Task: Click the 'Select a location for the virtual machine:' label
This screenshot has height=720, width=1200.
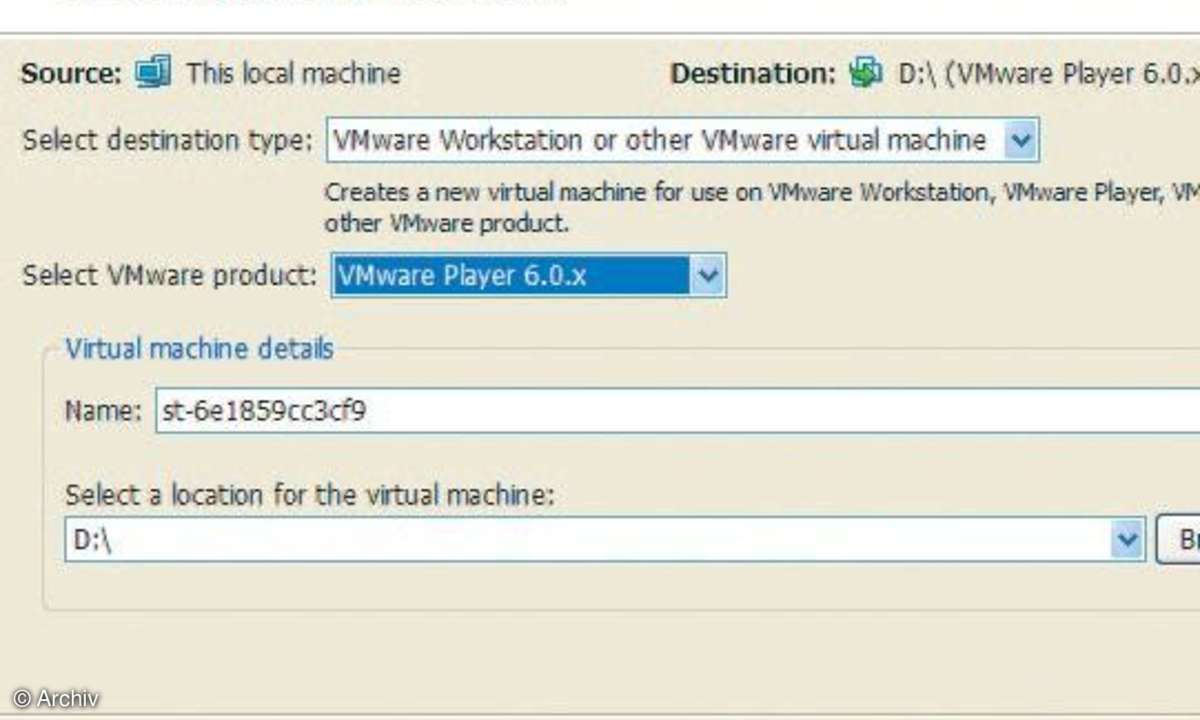Action: (309, 495)
